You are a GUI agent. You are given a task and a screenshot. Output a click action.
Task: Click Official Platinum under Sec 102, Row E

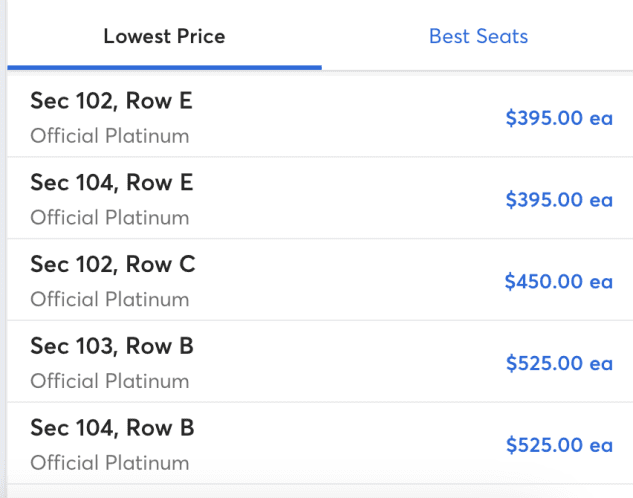click(109, 136)
